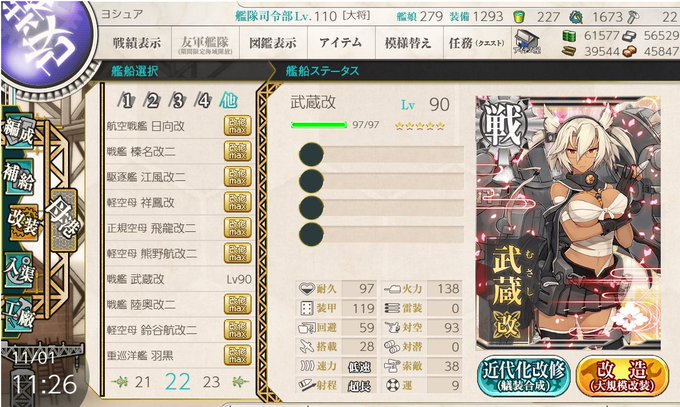Open the 入渠 docking side icon

[x=18, y=271]
